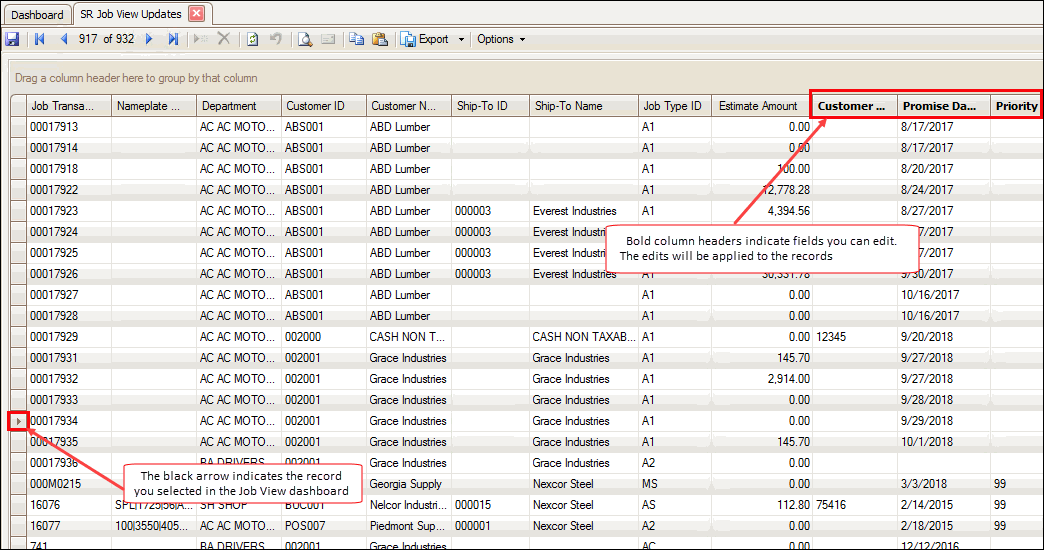
Task: Click the paste clipboard icon
Action: coord(380,39)
